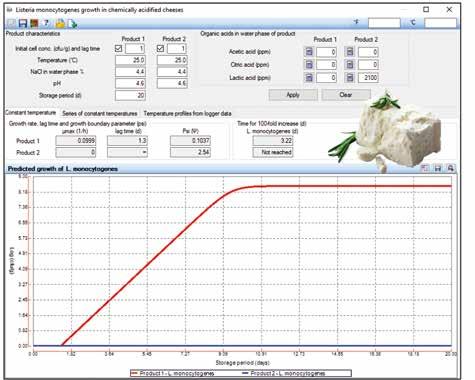This screenshot has width=475, height=380.
Task: Click the export document with green arrow icon
Action: click(73, 23)
